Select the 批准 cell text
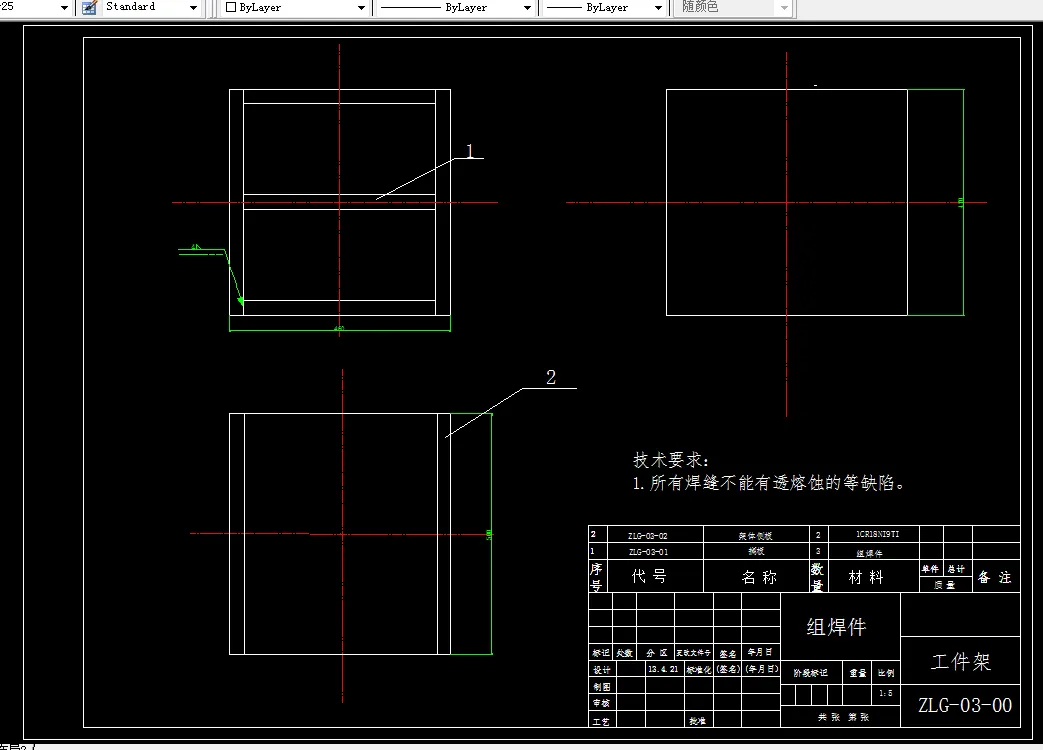Screen dimensions: 1043x750 (697, 721)
